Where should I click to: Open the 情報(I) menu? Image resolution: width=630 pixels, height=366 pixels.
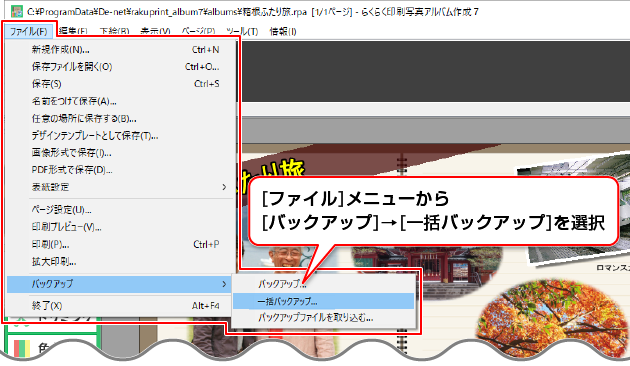pyautogui.click(x=283, y=31)
